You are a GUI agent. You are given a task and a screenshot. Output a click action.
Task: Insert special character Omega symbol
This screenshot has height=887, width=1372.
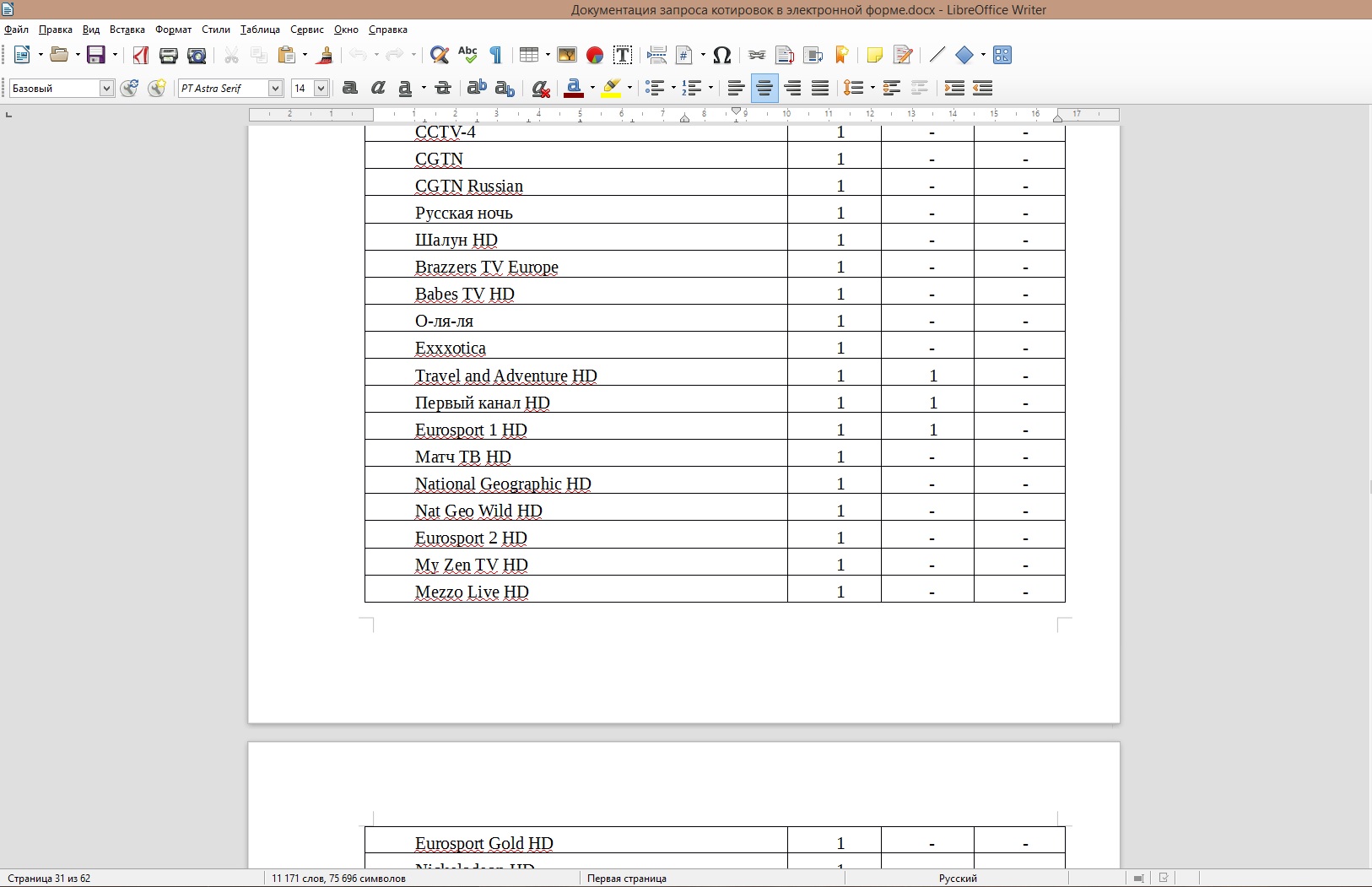pyautogui.click(x=721, y=56)
